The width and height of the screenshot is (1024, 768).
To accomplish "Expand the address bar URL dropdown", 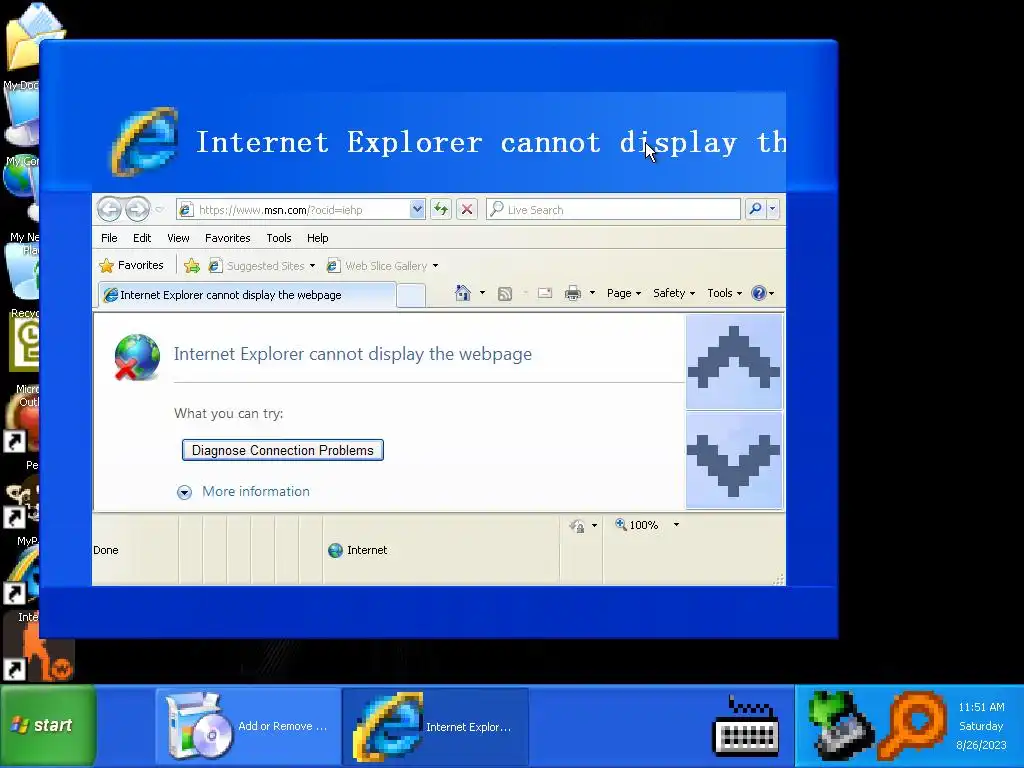I will click(x=417, y=210).
